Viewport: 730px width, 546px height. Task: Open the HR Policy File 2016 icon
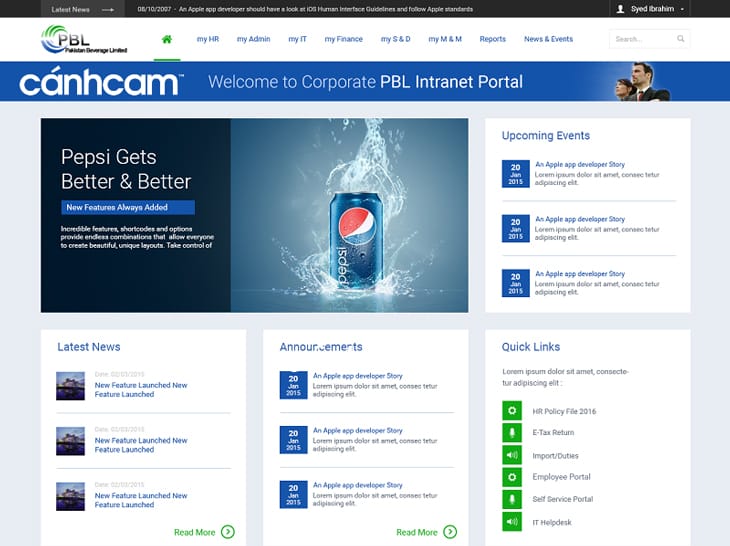tap(512, 411)
